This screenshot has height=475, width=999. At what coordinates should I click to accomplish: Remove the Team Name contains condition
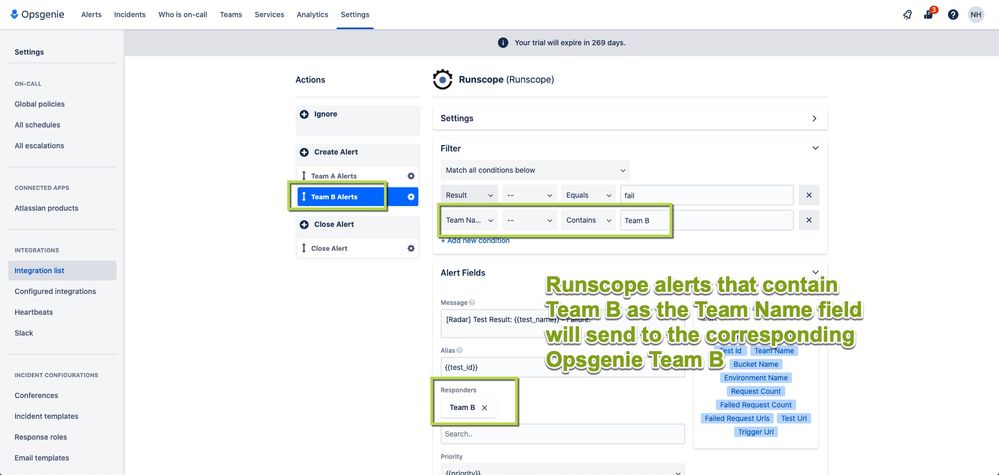coord(809,220)
